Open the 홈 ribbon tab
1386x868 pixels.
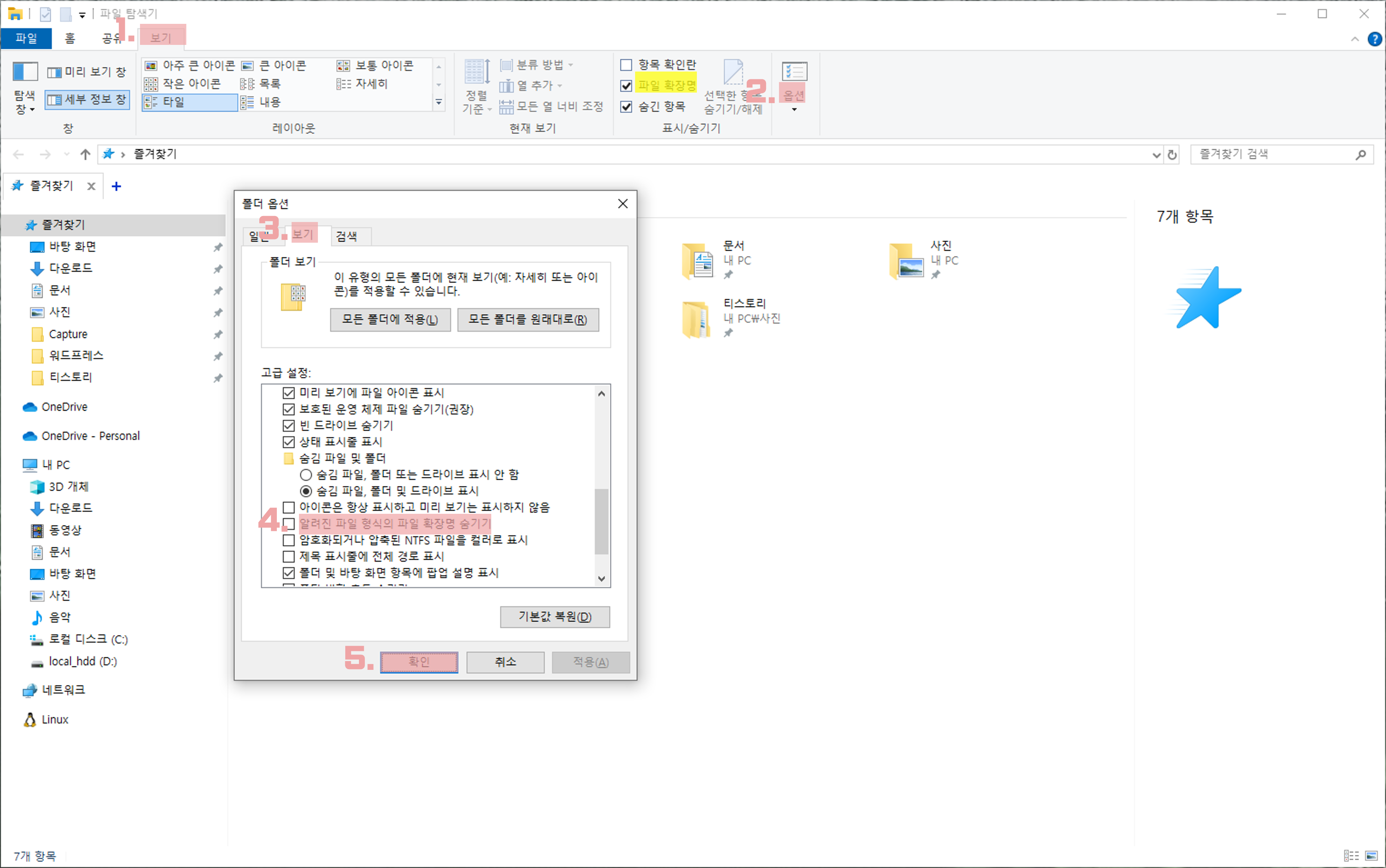point(69,39)
